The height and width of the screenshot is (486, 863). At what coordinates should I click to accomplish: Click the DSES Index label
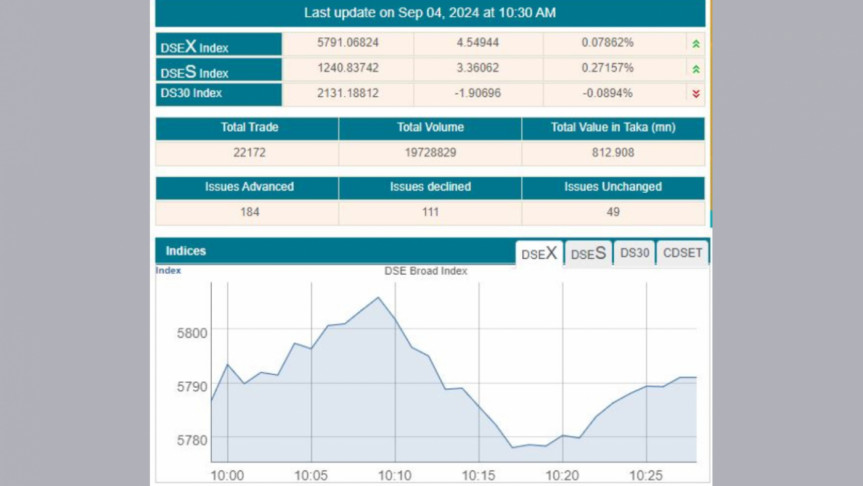point(194,72)
